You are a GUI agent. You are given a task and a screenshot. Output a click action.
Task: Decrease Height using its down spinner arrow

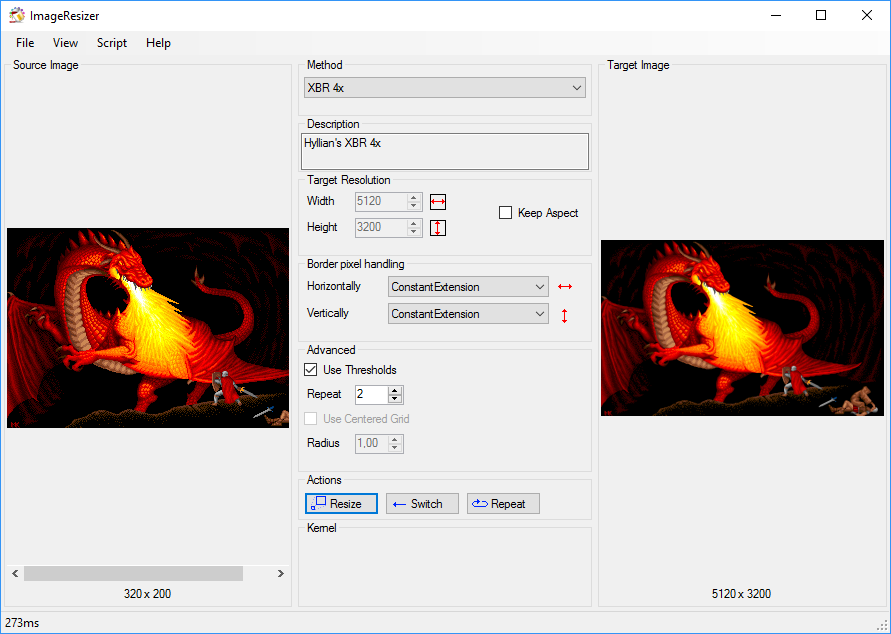tap(414, 232)
